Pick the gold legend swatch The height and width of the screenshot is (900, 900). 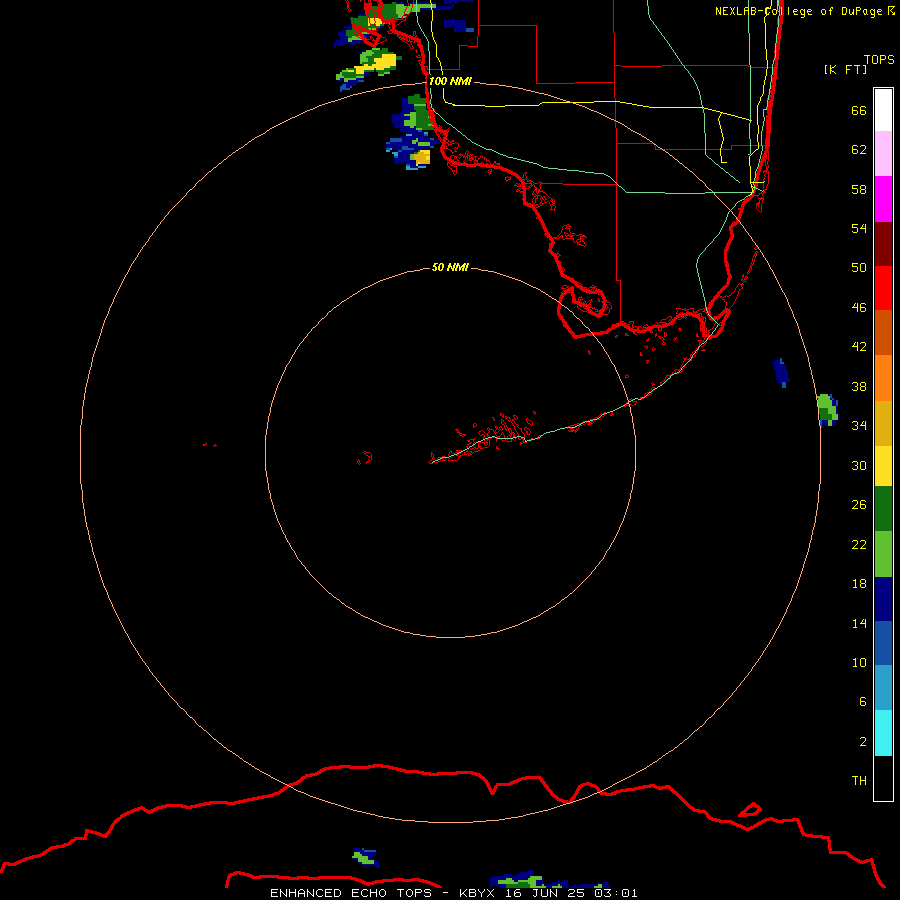(883, 423)
